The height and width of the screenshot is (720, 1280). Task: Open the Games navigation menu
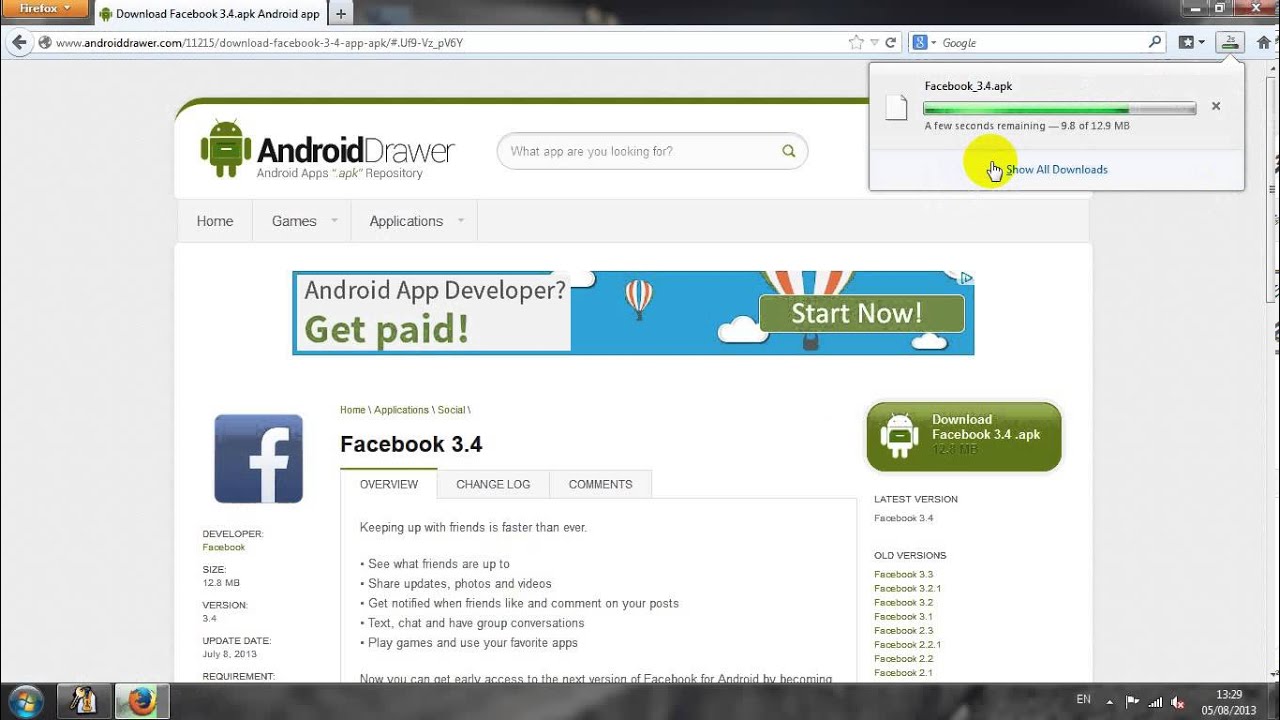pos(294,221)
